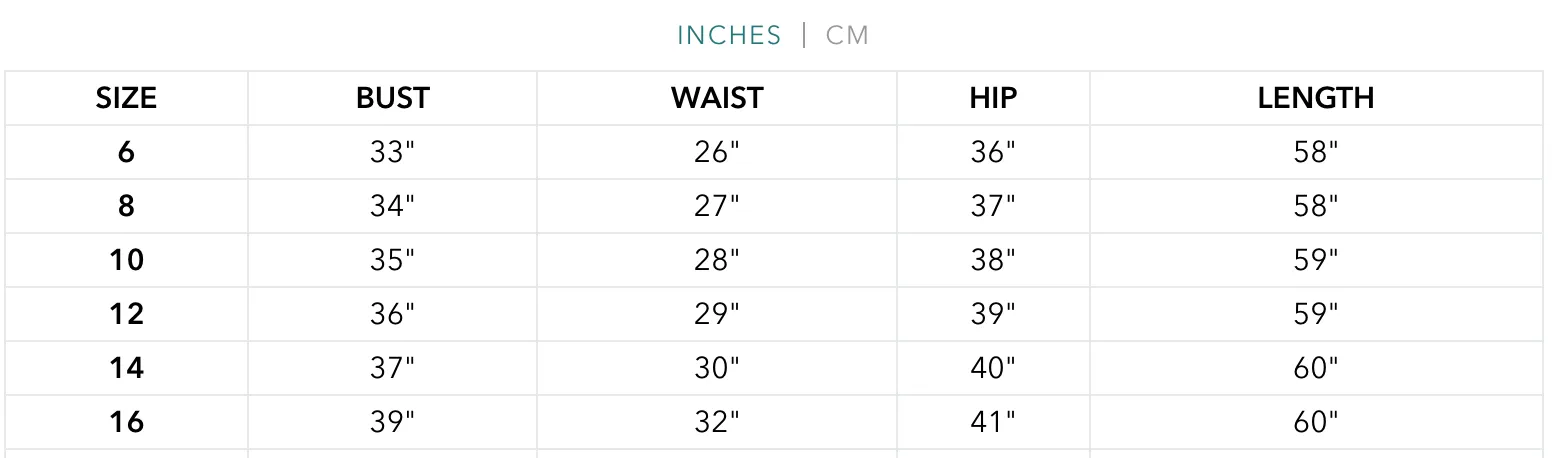Select the size 14 row label

(x=126, y=368)
